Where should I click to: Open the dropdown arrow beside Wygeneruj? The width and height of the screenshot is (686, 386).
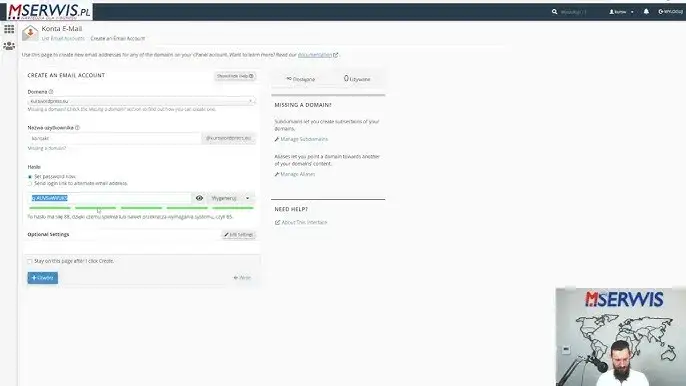[x=248, y=198]
